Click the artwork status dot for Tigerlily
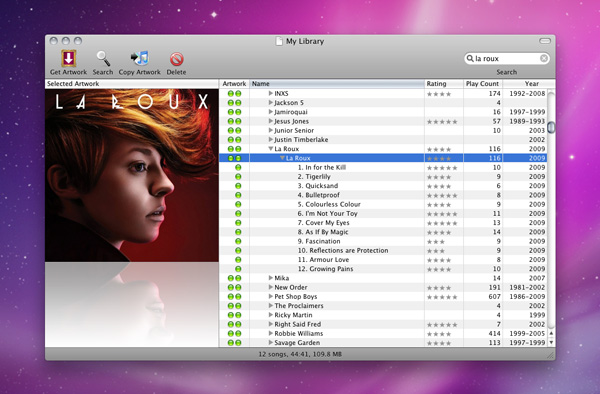This screenshot has width=600, height=394. click(238, 177)
